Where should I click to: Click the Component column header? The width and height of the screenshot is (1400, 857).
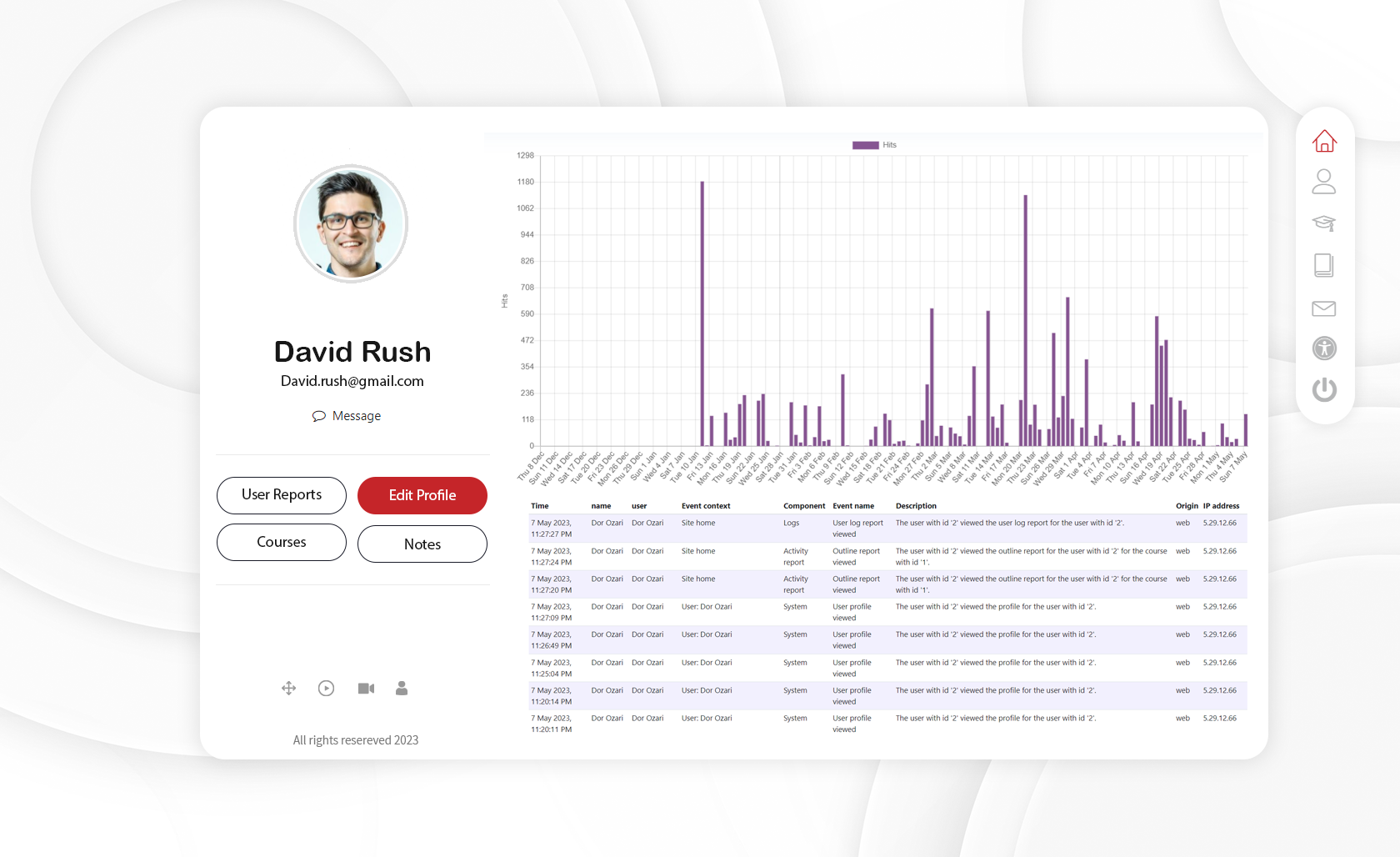(804, 506)
